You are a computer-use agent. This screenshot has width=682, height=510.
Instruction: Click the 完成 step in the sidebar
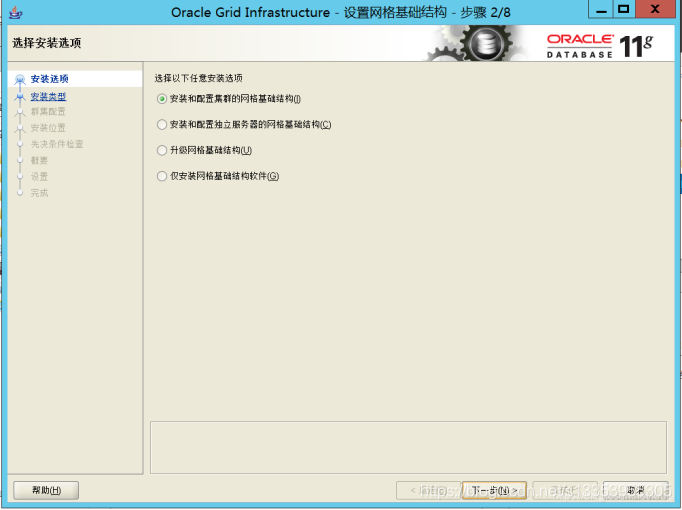point(39,193)
